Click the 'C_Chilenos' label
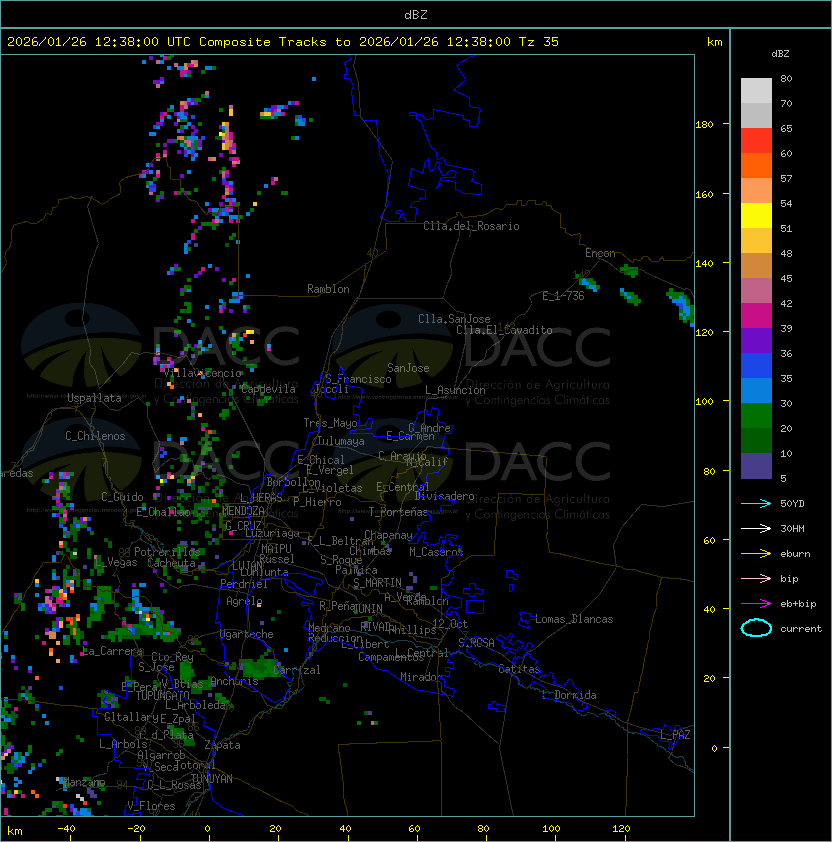The width and height of the screenshot is (832, 842). point(95,436)
